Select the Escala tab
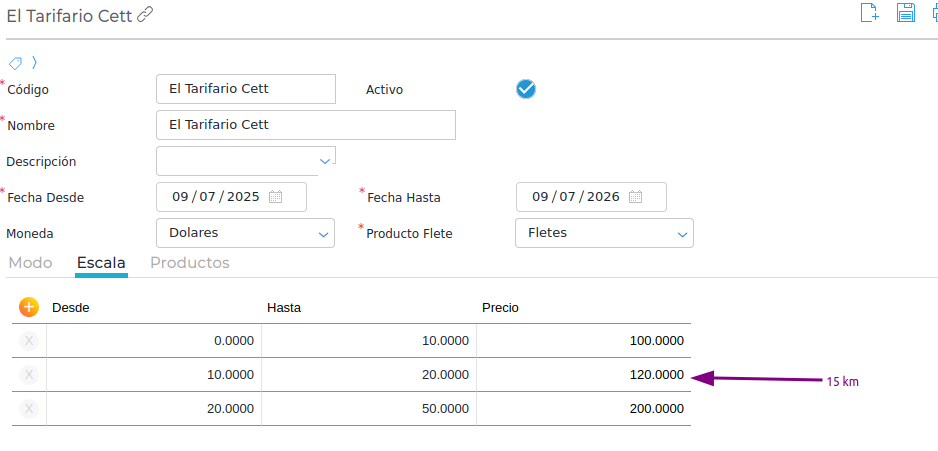938x451 pixels. (x=101, y=263)
